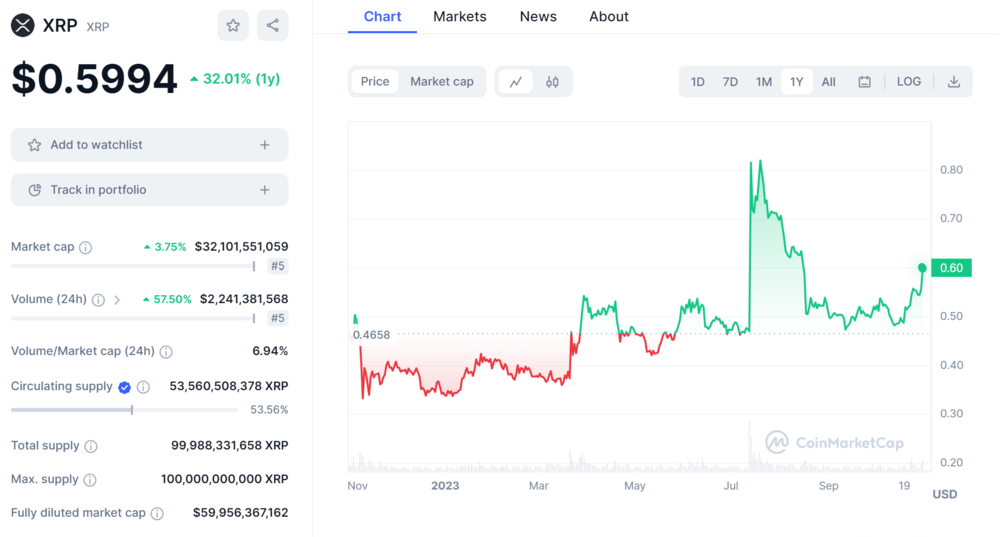Expand Add to watchlist plus sign
1000x537 pixels.
[265, 145]
